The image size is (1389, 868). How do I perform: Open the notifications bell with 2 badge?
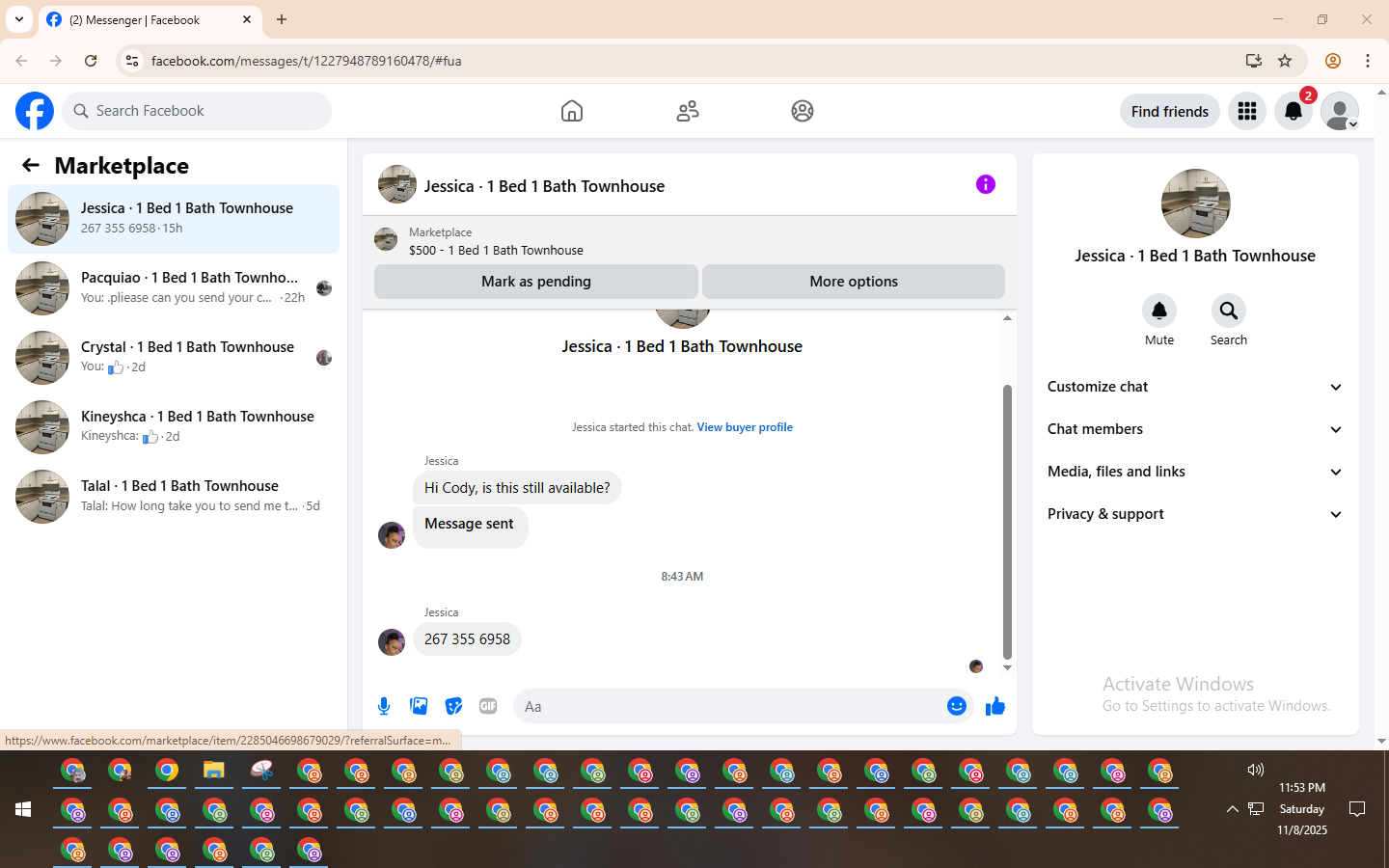click(x=1294, y=111)
